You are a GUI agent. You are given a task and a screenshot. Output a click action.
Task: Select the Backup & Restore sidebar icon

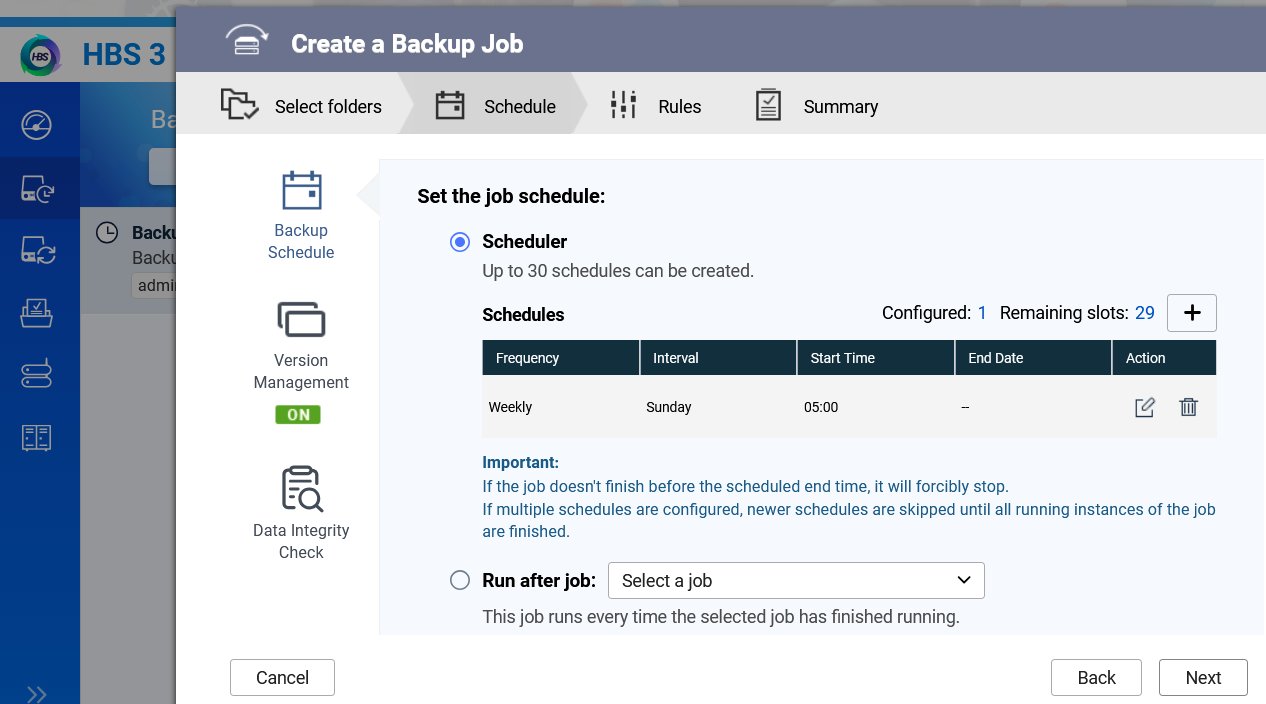tap(37, 187)
